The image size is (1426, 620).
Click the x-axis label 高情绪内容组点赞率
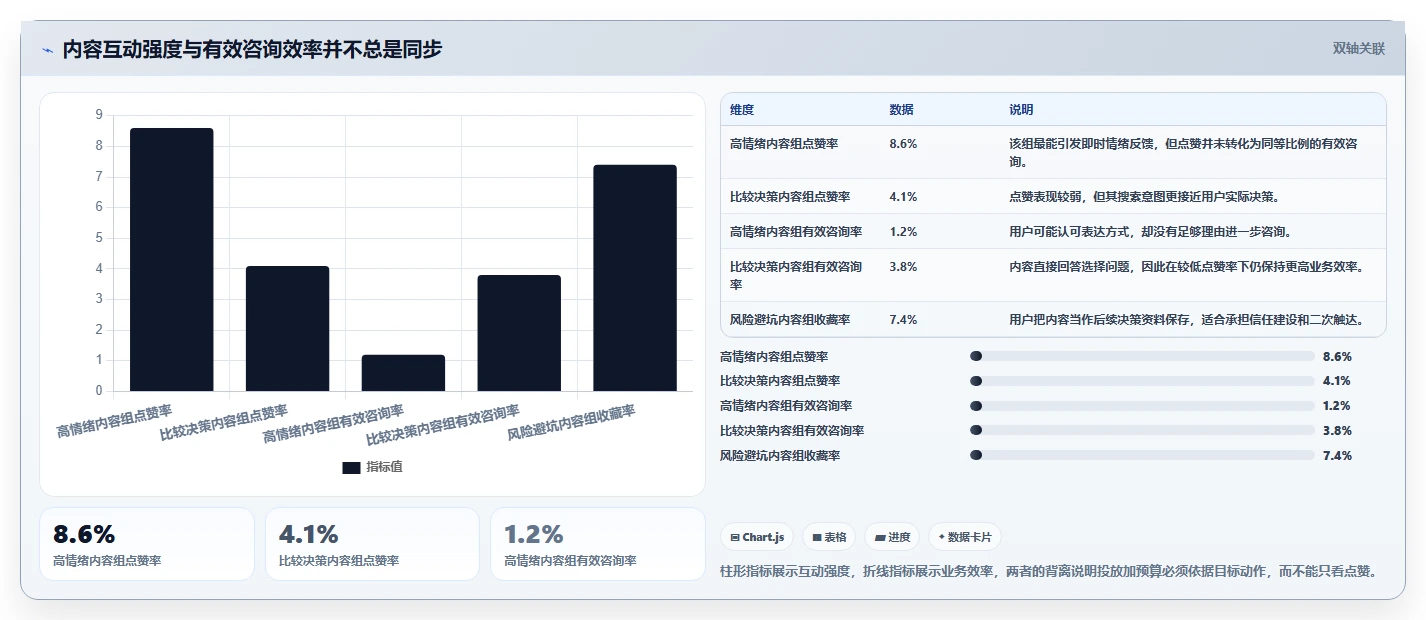(x=115, y=422)
